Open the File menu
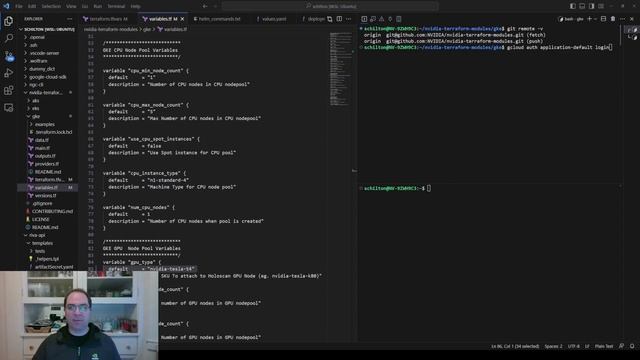The width and height of the screenshot is (640, 360). 19,6
